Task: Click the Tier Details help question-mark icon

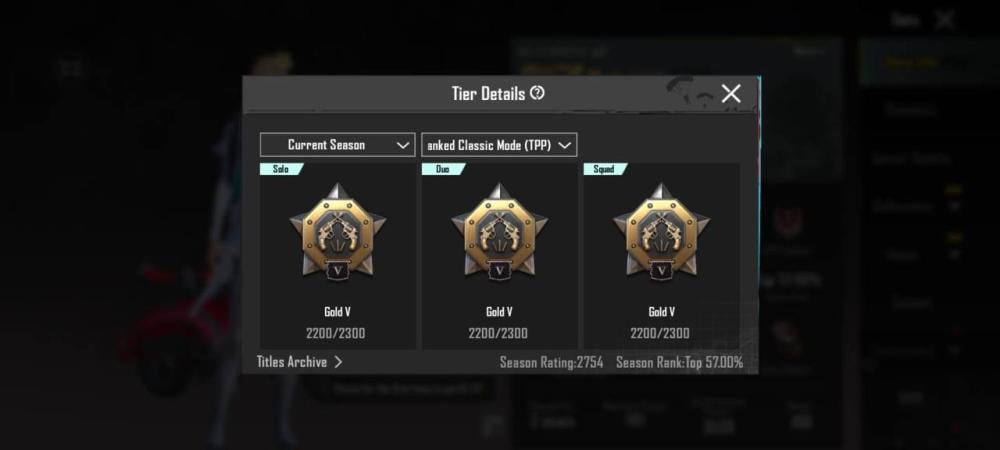Action: pyautogui.click(x=538, y=94)
